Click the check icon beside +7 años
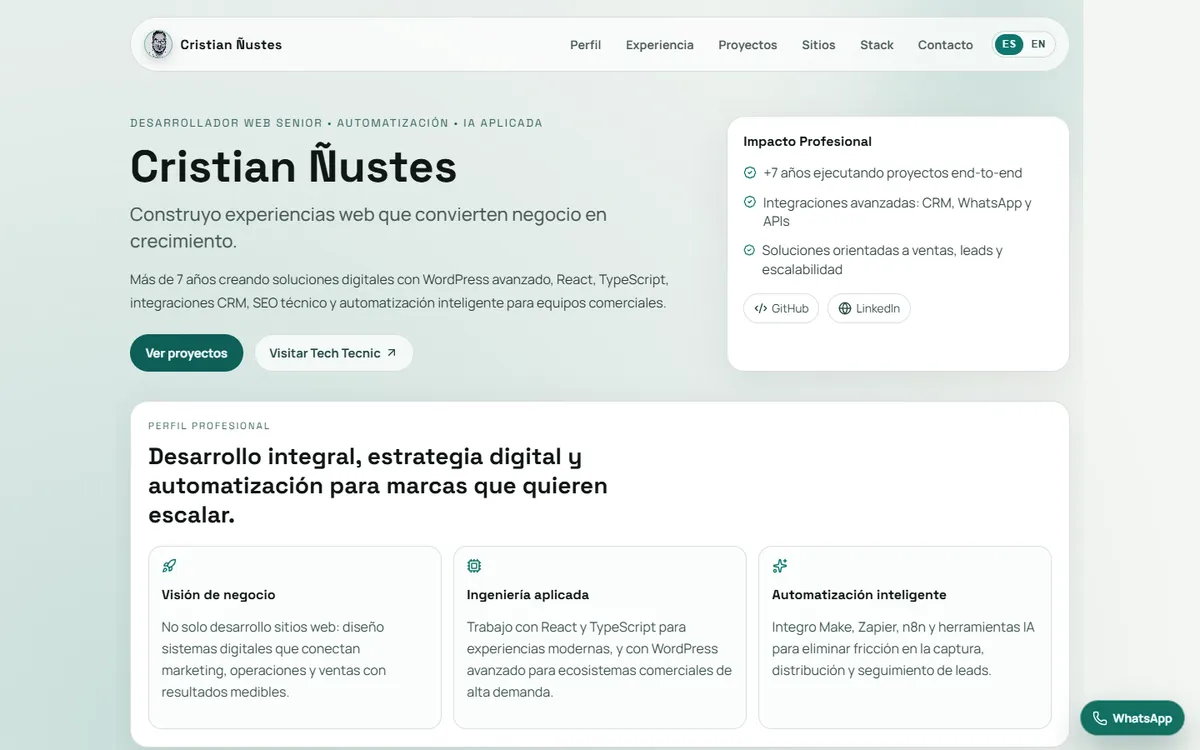 pos(750,173)
